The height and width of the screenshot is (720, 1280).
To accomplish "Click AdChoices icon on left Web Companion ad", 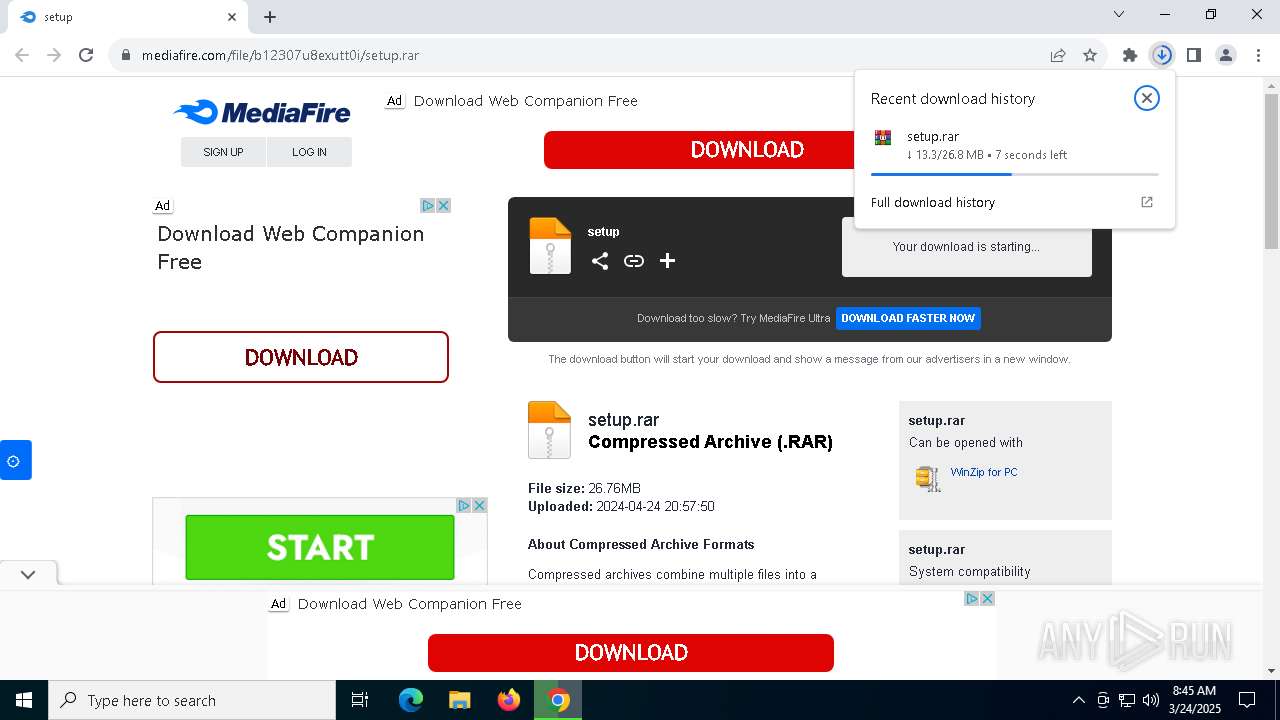I will coord(428,205).
